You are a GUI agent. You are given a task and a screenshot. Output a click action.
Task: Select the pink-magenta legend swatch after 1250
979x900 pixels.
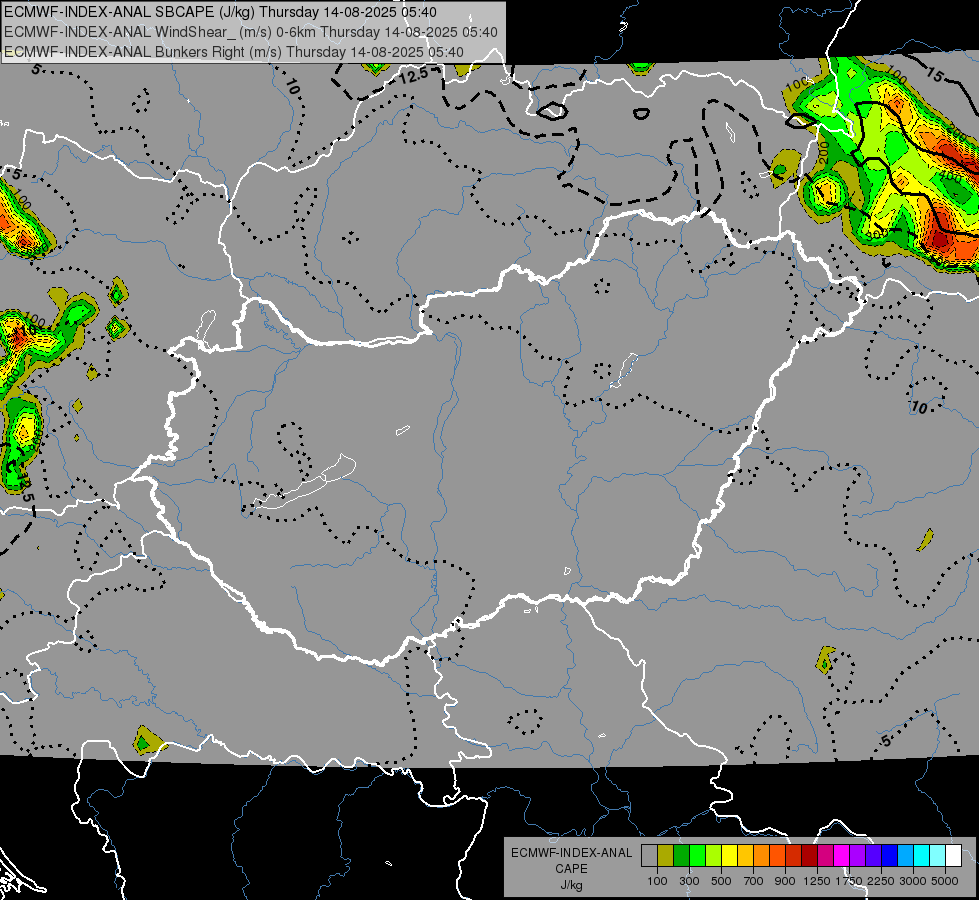pyautogui.click(x=825, y=856)
